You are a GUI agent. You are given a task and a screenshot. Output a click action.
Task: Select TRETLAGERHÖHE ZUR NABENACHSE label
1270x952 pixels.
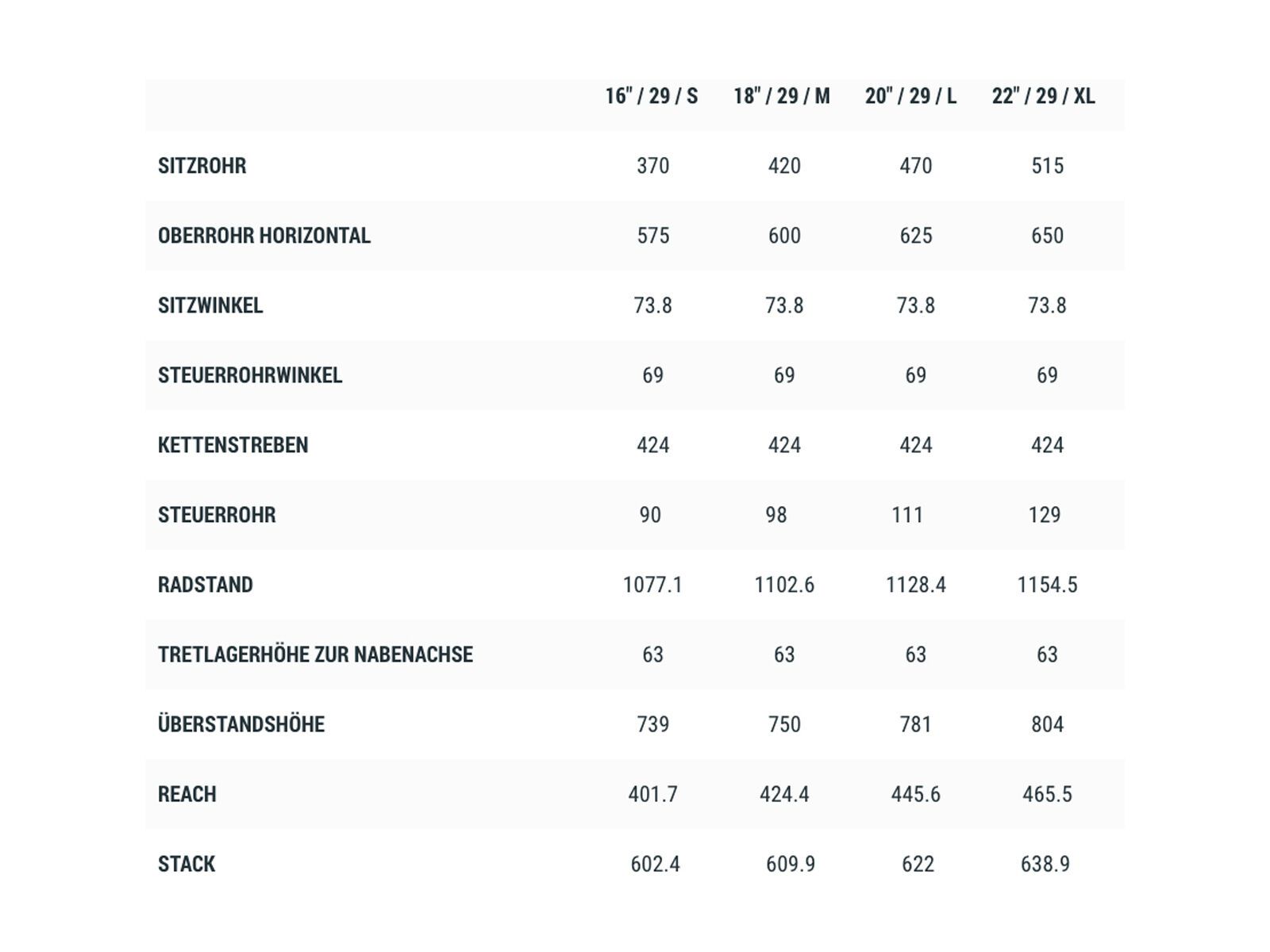[315, 654]
